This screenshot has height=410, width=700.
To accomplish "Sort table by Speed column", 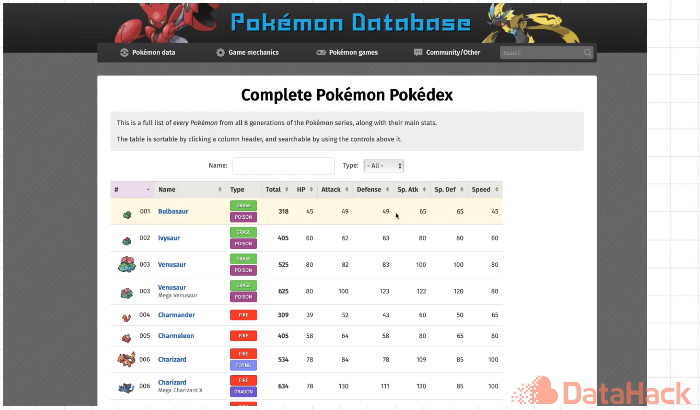I will pos(485,190).
